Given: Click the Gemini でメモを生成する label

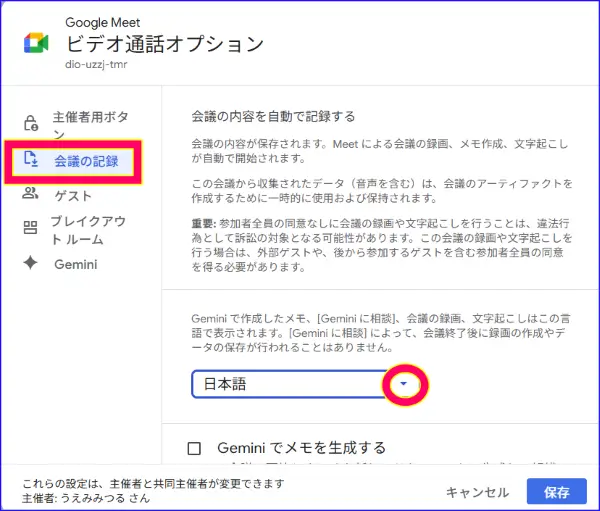Looking at the screenshot, I should (302, 447).
